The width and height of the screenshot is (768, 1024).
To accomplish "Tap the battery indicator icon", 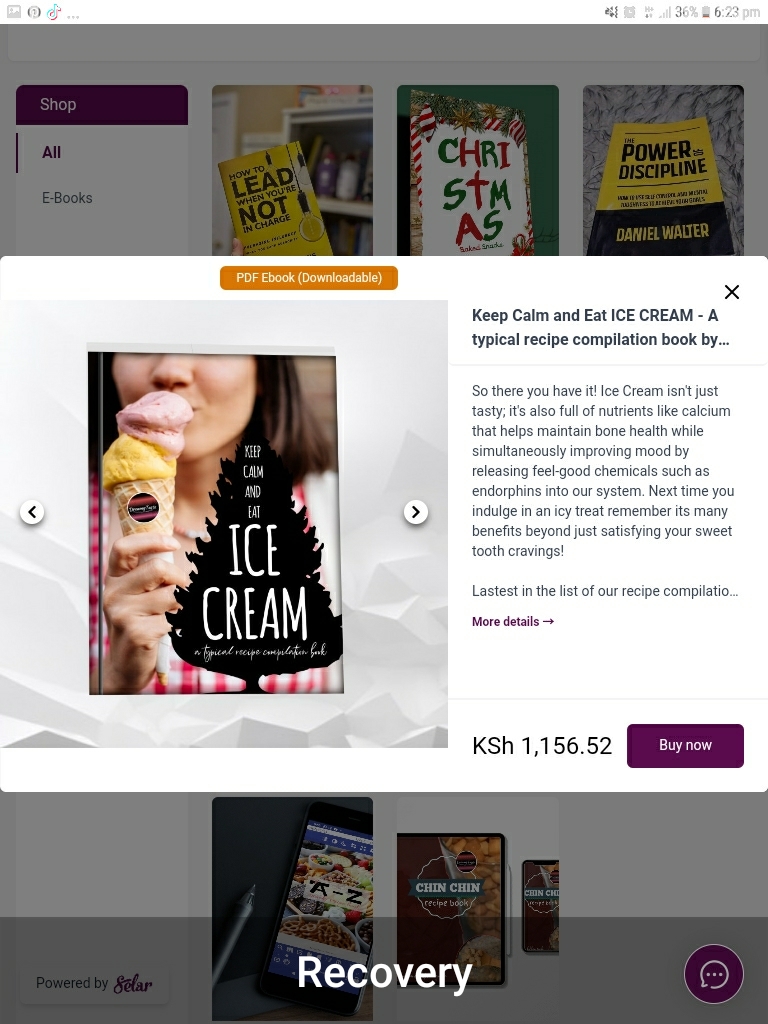I will [705, 12].
